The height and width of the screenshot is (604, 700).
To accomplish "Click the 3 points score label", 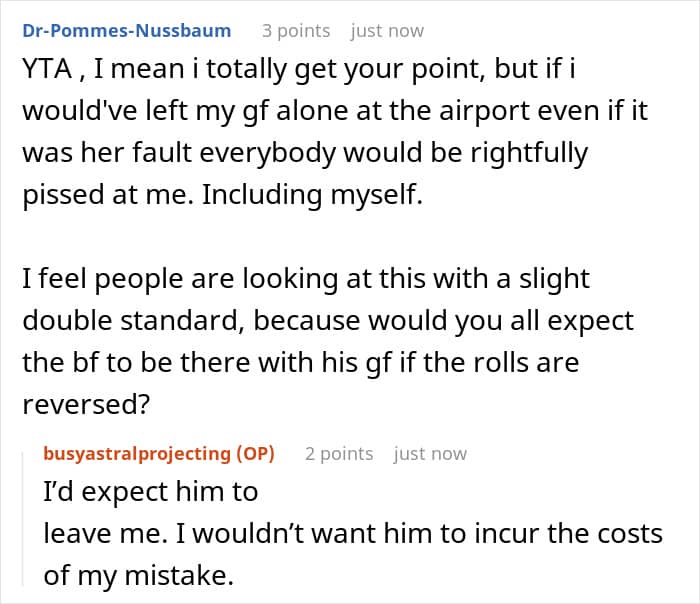I will tap(296, 31).
